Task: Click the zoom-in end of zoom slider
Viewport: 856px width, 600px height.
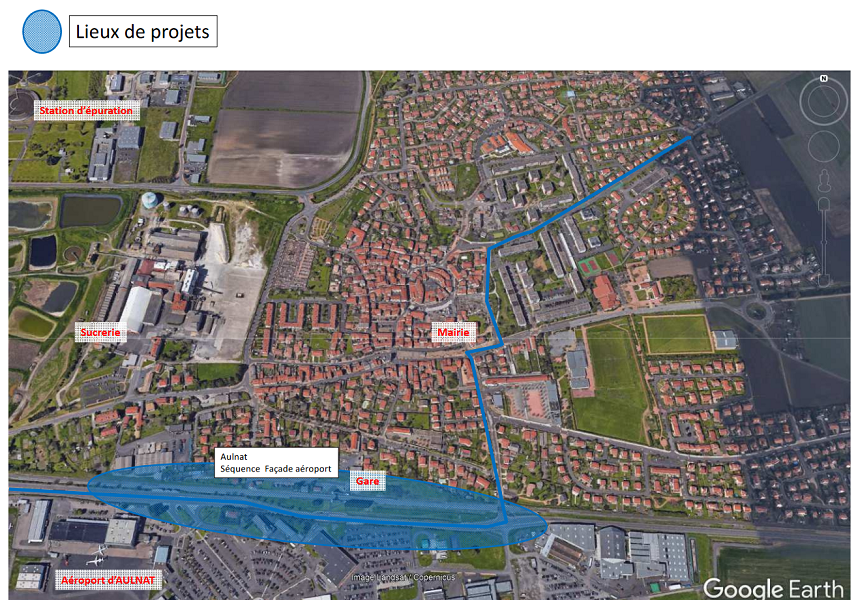Action: (824, 204)
